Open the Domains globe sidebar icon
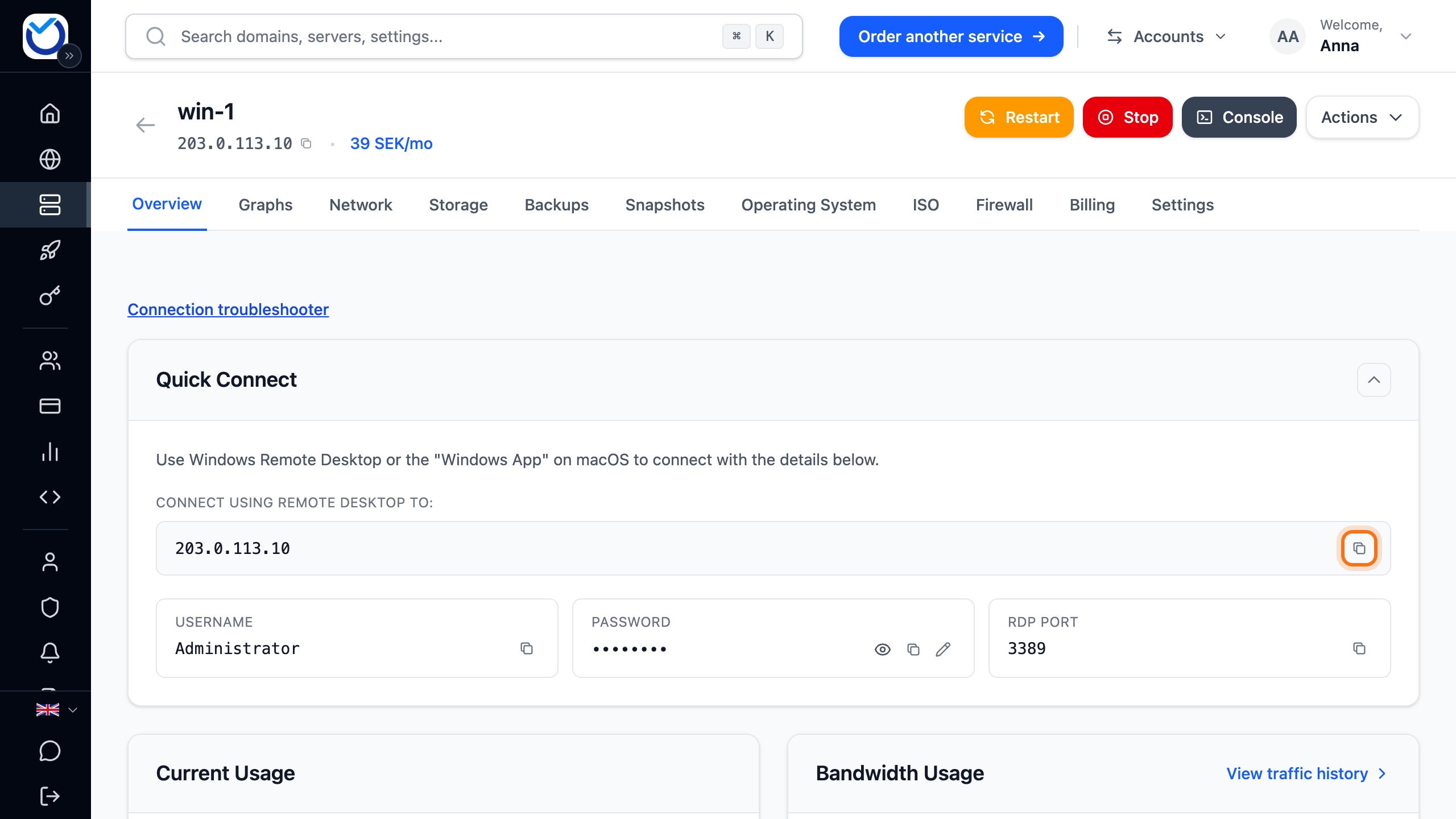 tap(50, 159)
